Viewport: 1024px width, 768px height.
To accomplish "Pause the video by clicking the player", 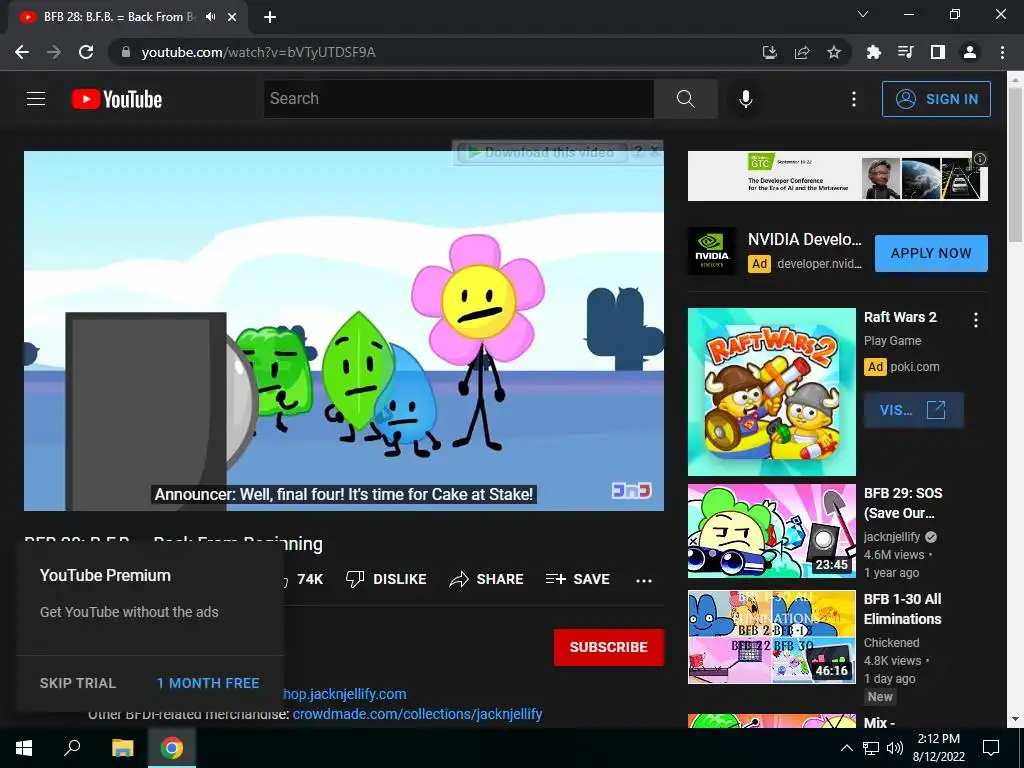I will tap(344, 330).
